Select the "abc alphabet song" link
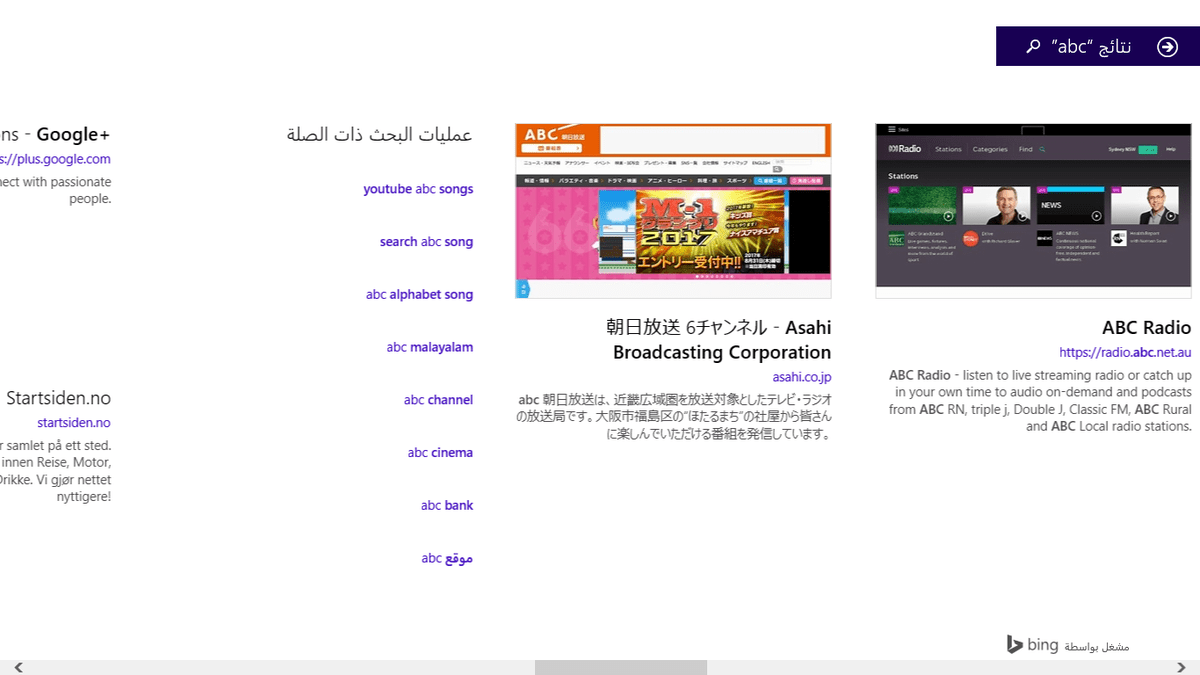 (419, 294)
